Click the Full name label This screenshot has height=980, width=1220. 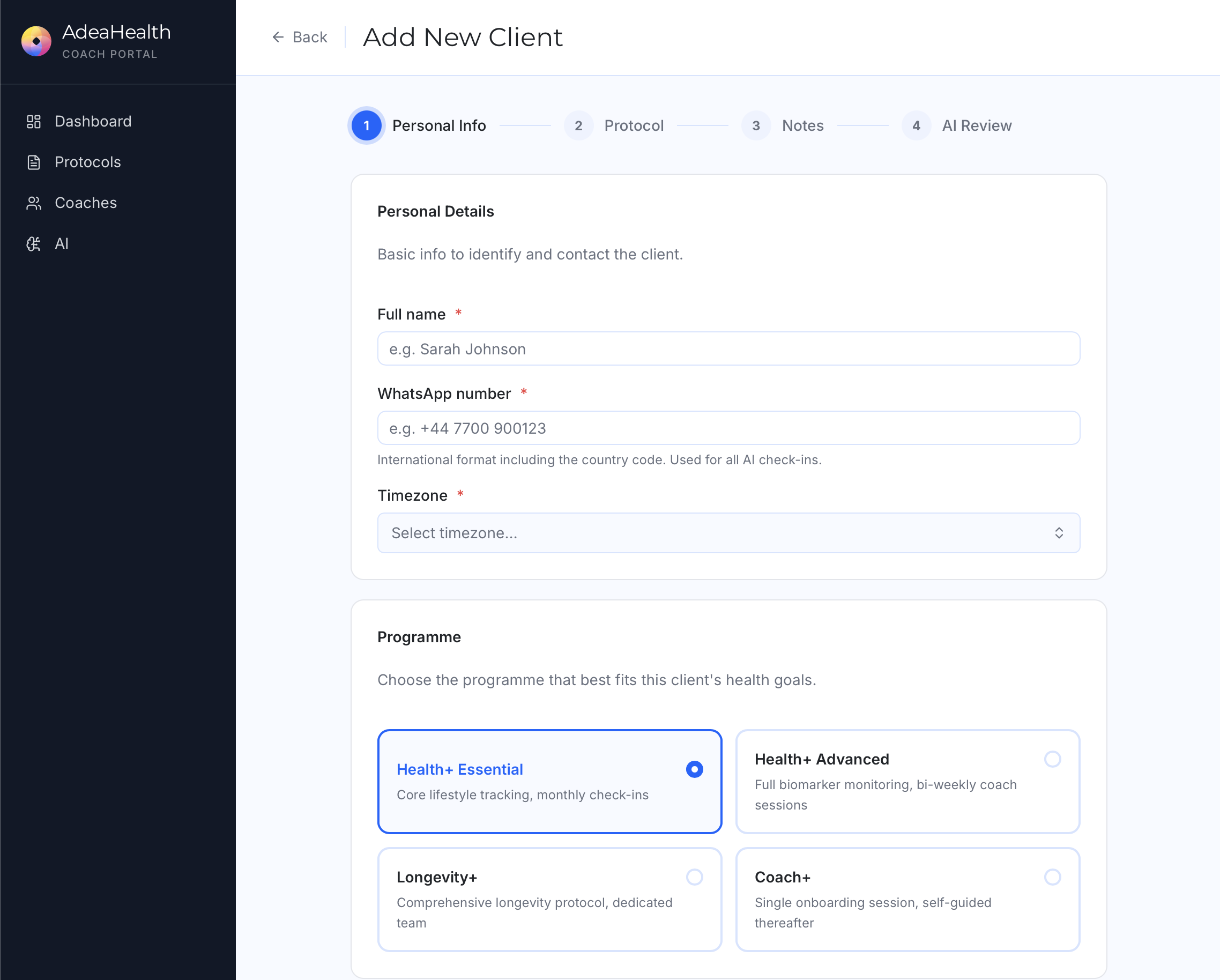click(411, 315)
